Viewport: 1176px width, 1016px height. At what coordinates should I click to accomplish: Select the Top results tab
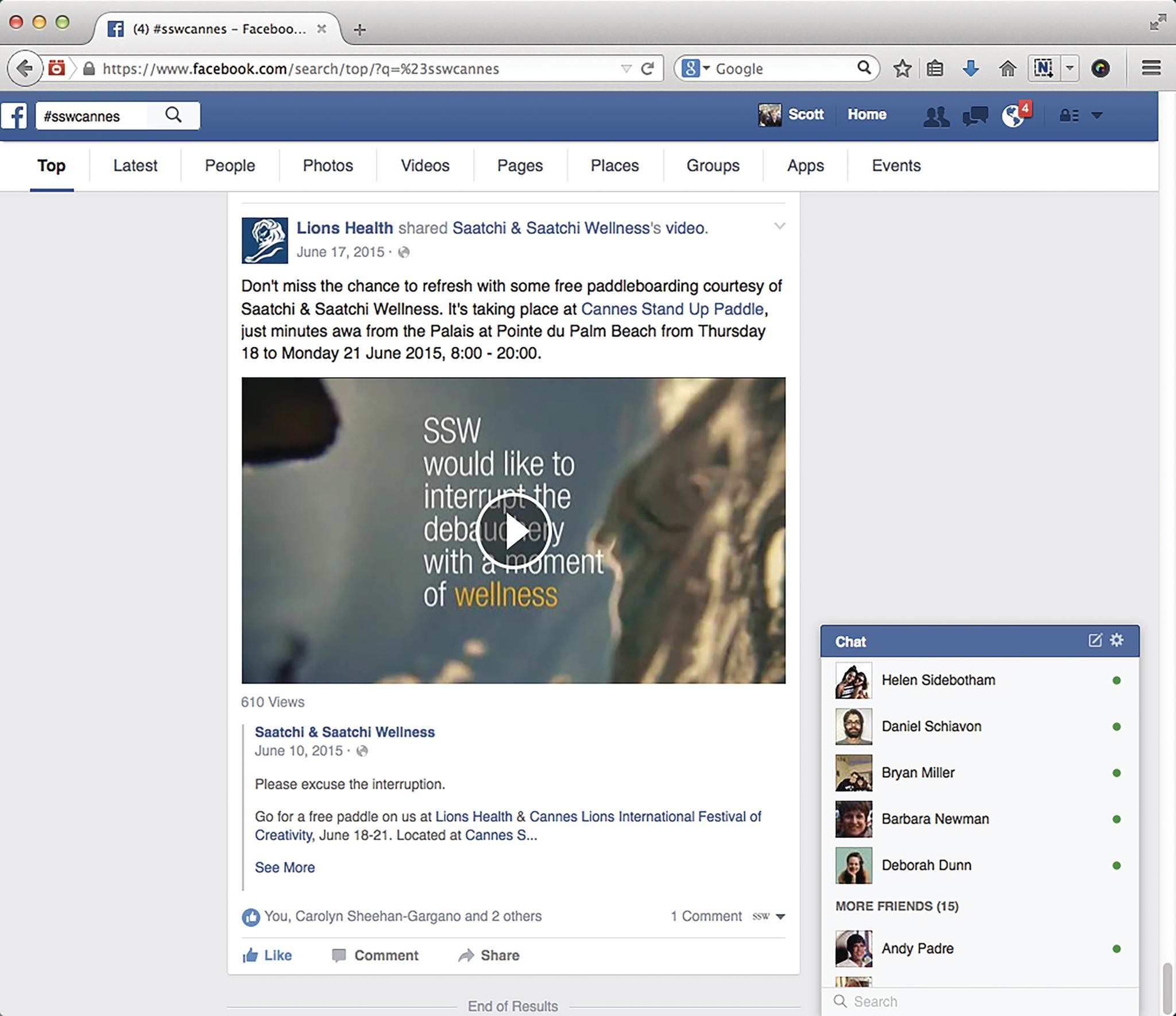click(52, 166)
